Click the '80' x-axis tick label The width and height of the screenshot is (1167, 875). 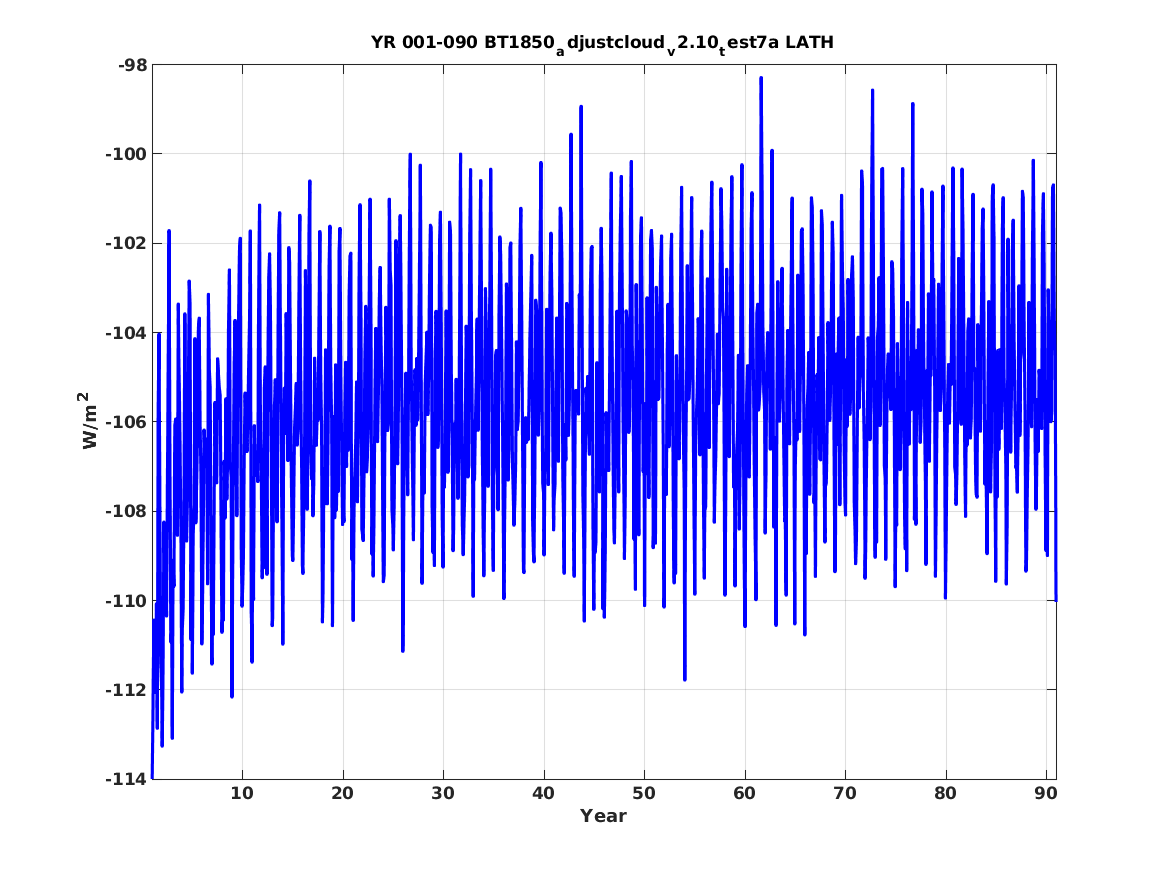coord(945,794)
